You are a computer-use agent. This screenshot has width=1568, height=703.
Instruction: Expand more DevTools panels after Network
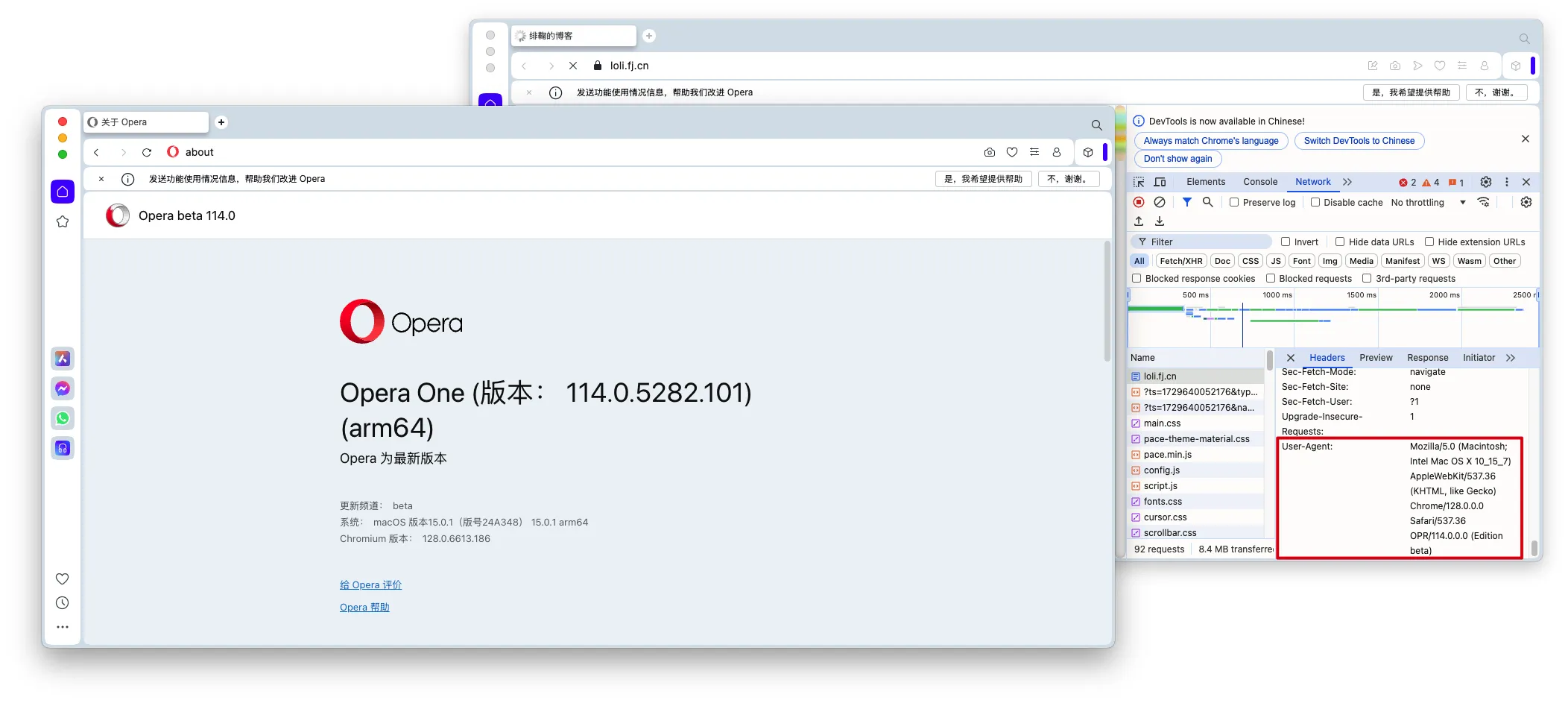tap(1347, 182)
